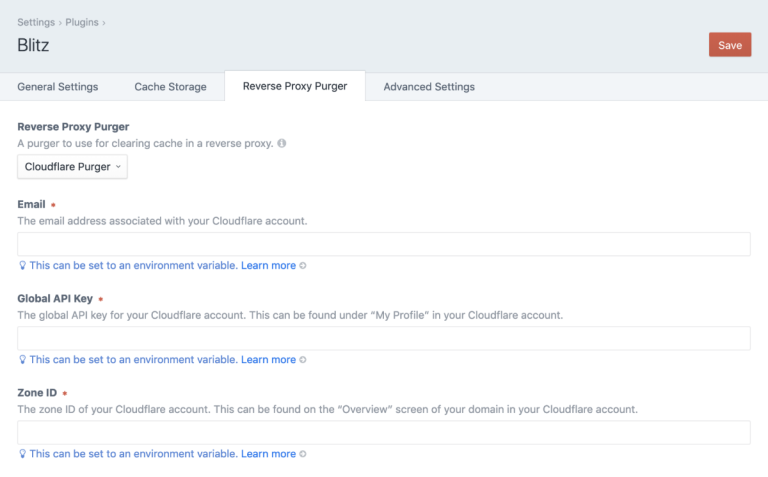
Task: Navigate to Settings in the breadcrumb
Action: [36, 22]
